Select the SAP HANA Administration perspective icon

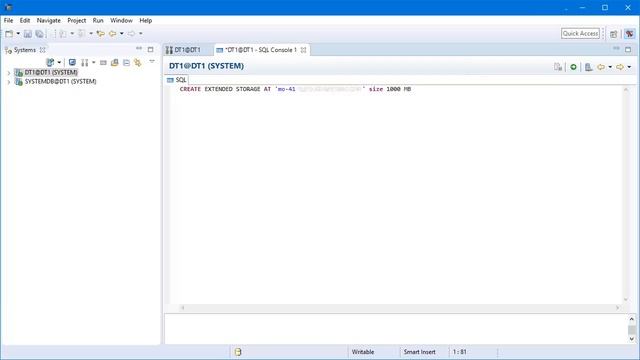[x=629, y=34]
